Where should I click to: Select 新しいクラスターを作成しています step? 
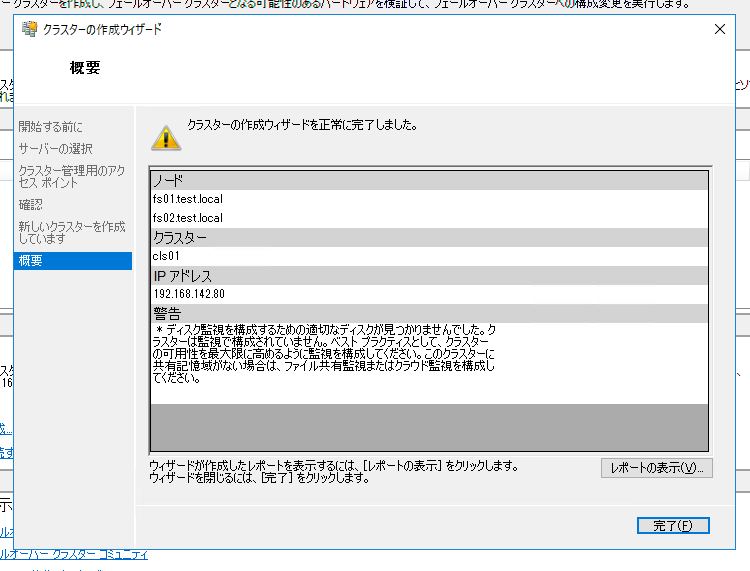tap(72, 232)
